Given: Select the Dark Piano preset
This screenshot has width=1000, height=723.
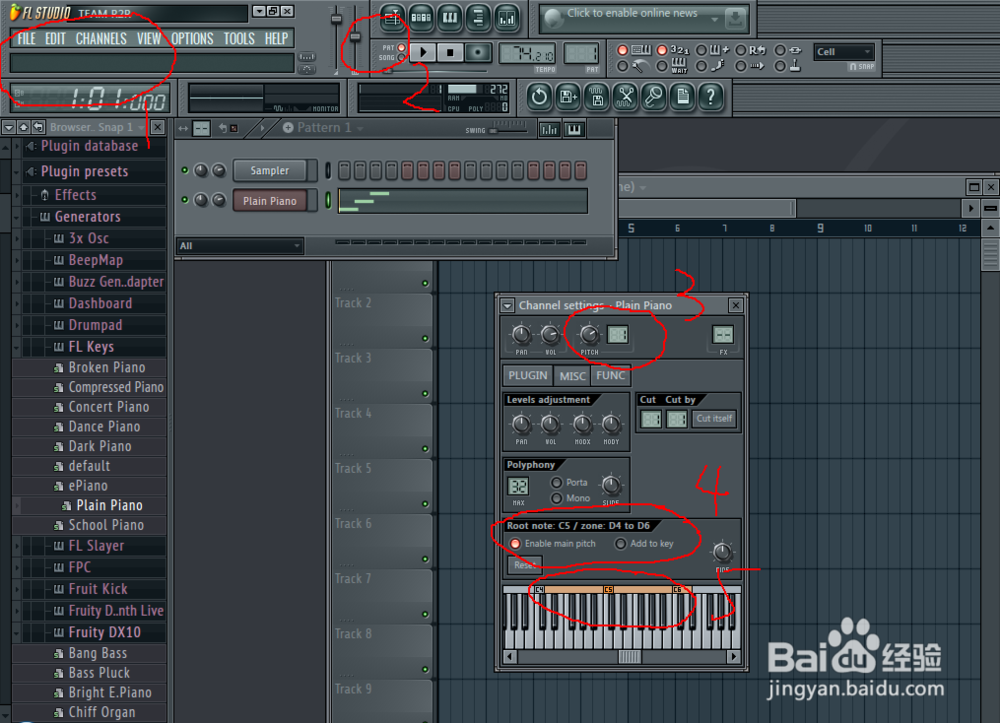Looking at the screenshot, I should tap(100, 446).
